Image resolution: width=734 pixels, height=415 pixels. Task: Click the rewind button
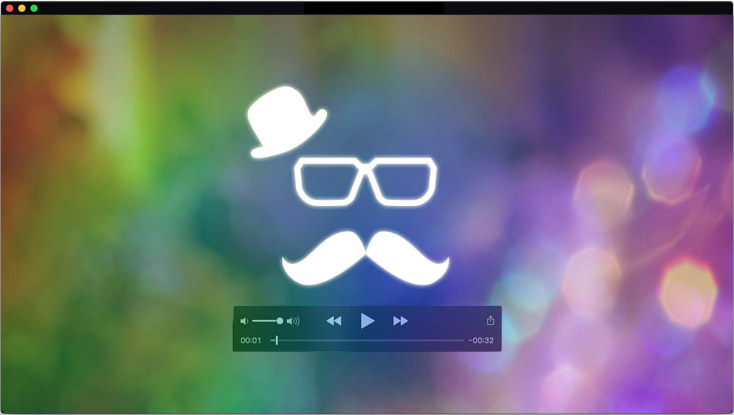click(x=334, y=321)
